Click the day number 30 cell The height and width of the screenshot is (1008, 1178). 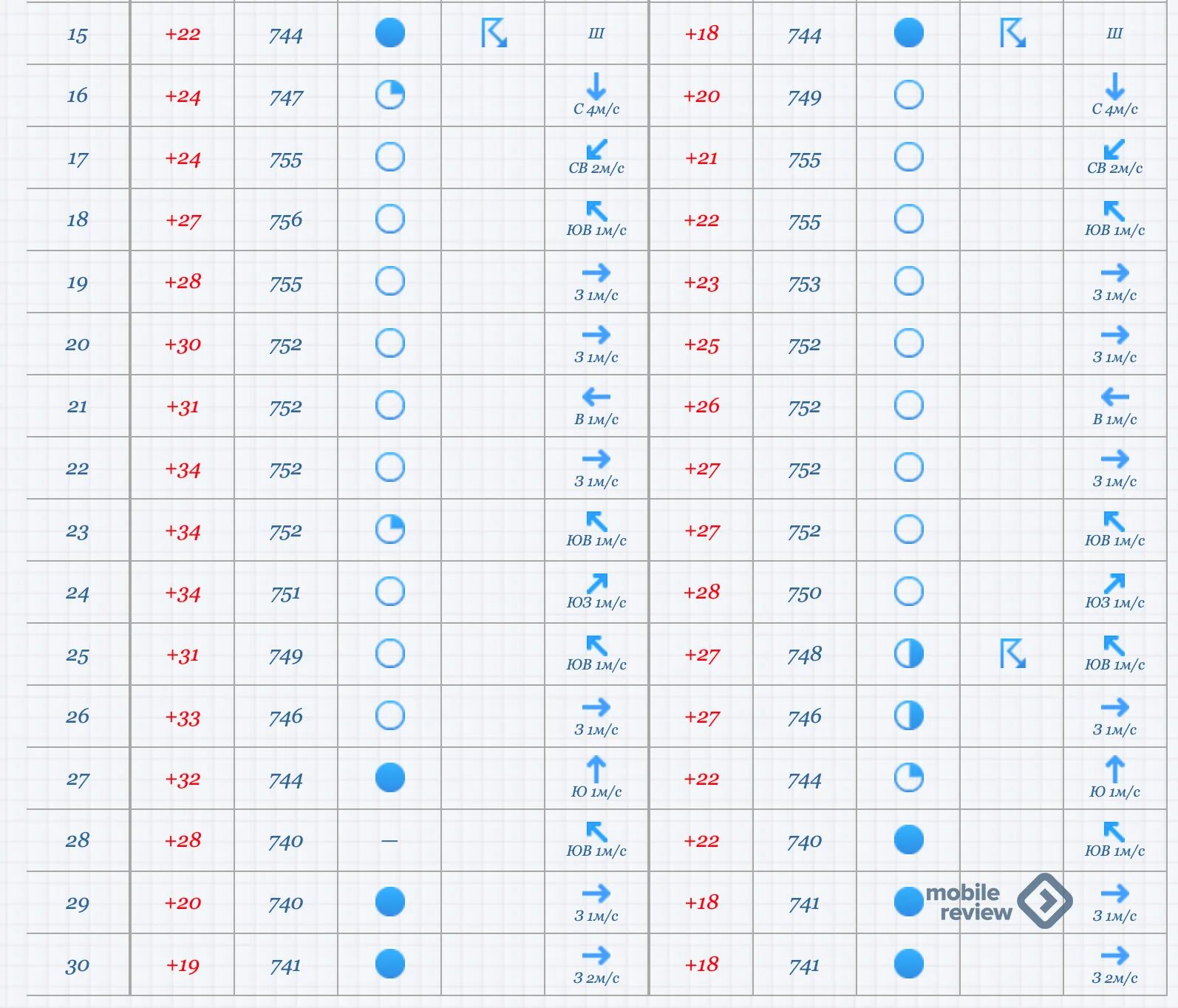coord(78,965)
